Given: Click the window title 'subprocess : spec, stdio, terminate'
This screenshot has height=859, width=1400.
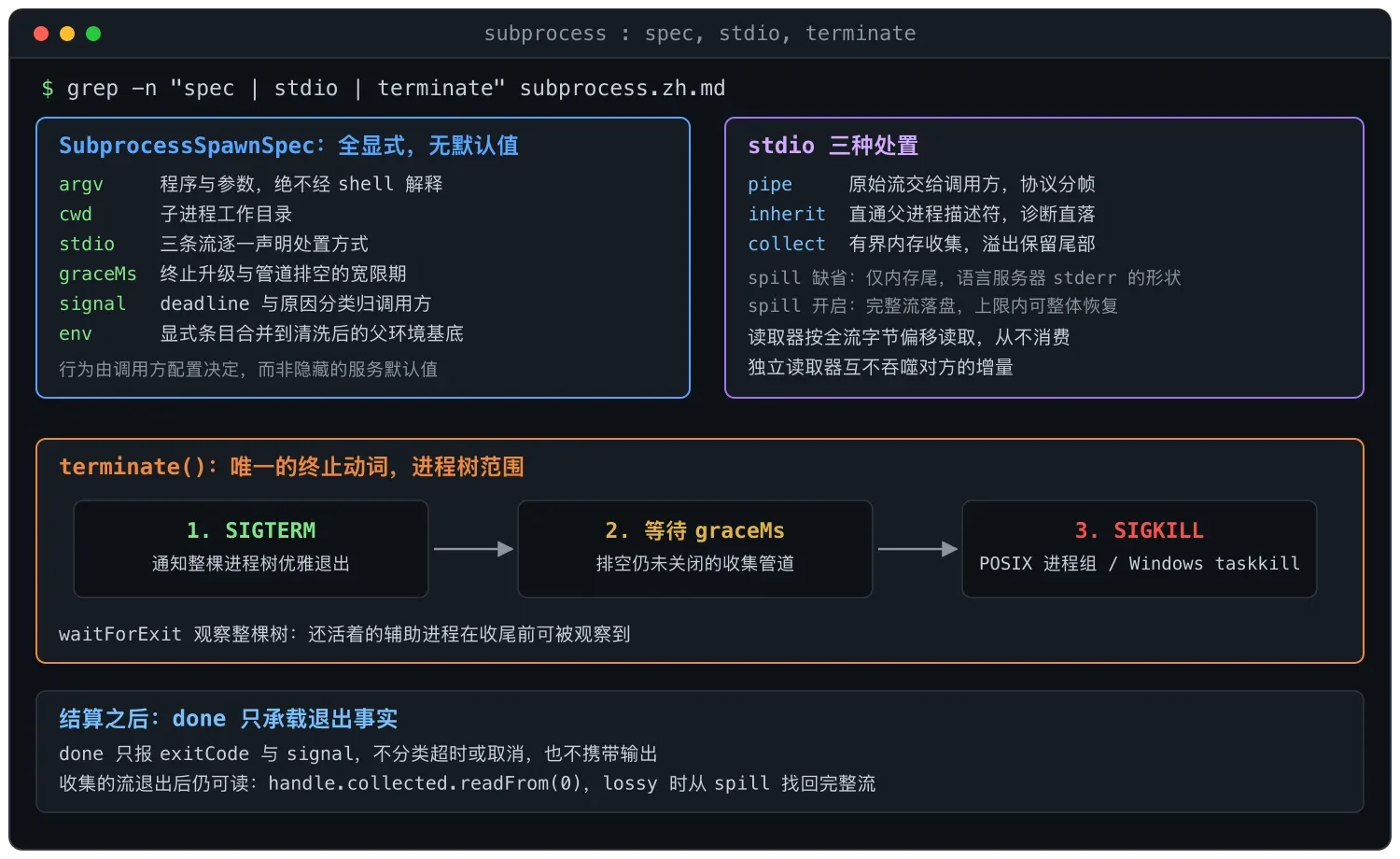Looking at the screenshot, I should pos(700,34).
